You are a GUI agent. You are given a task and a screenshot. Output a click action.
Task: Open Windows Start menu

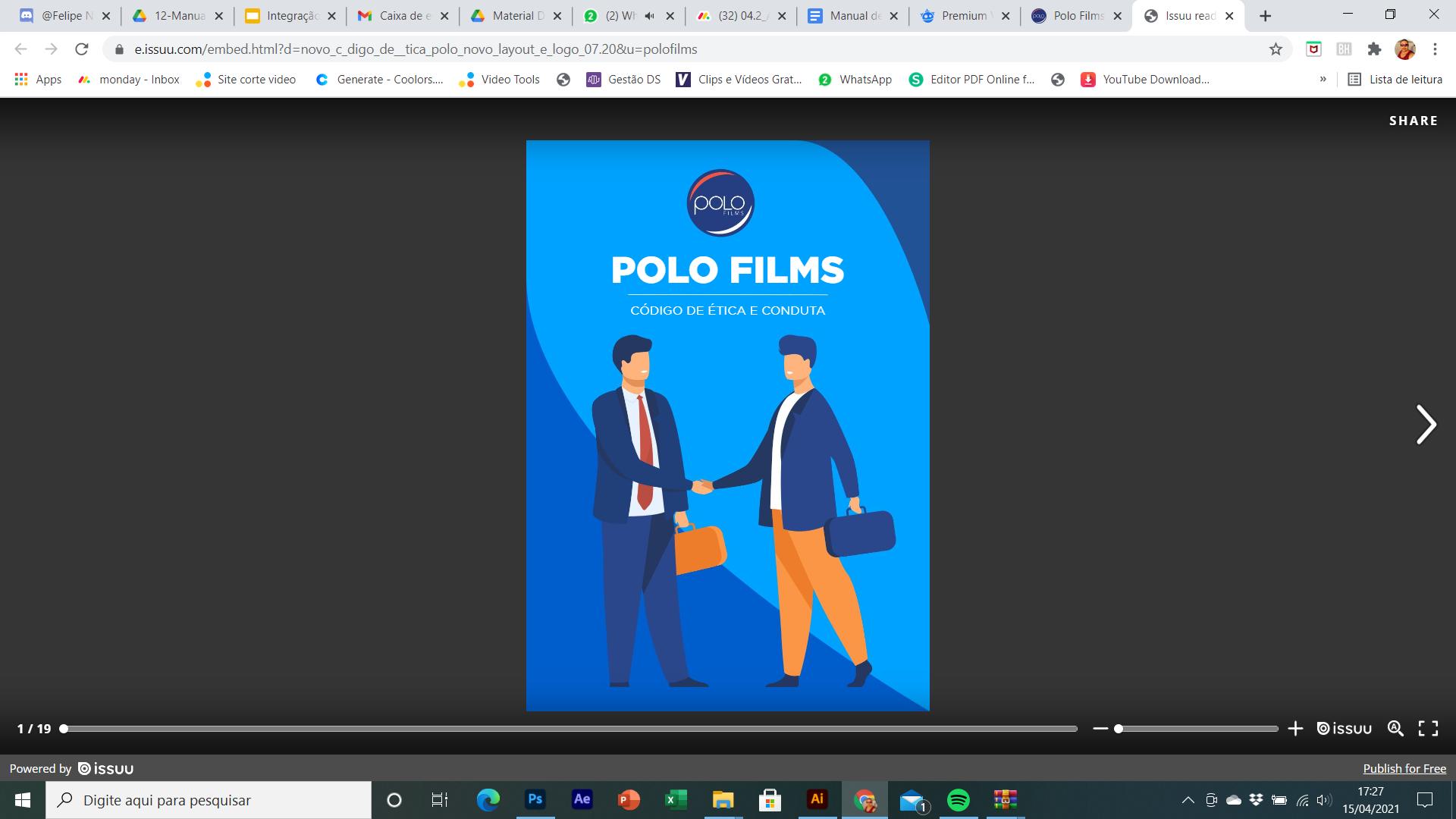coord(23,800)
